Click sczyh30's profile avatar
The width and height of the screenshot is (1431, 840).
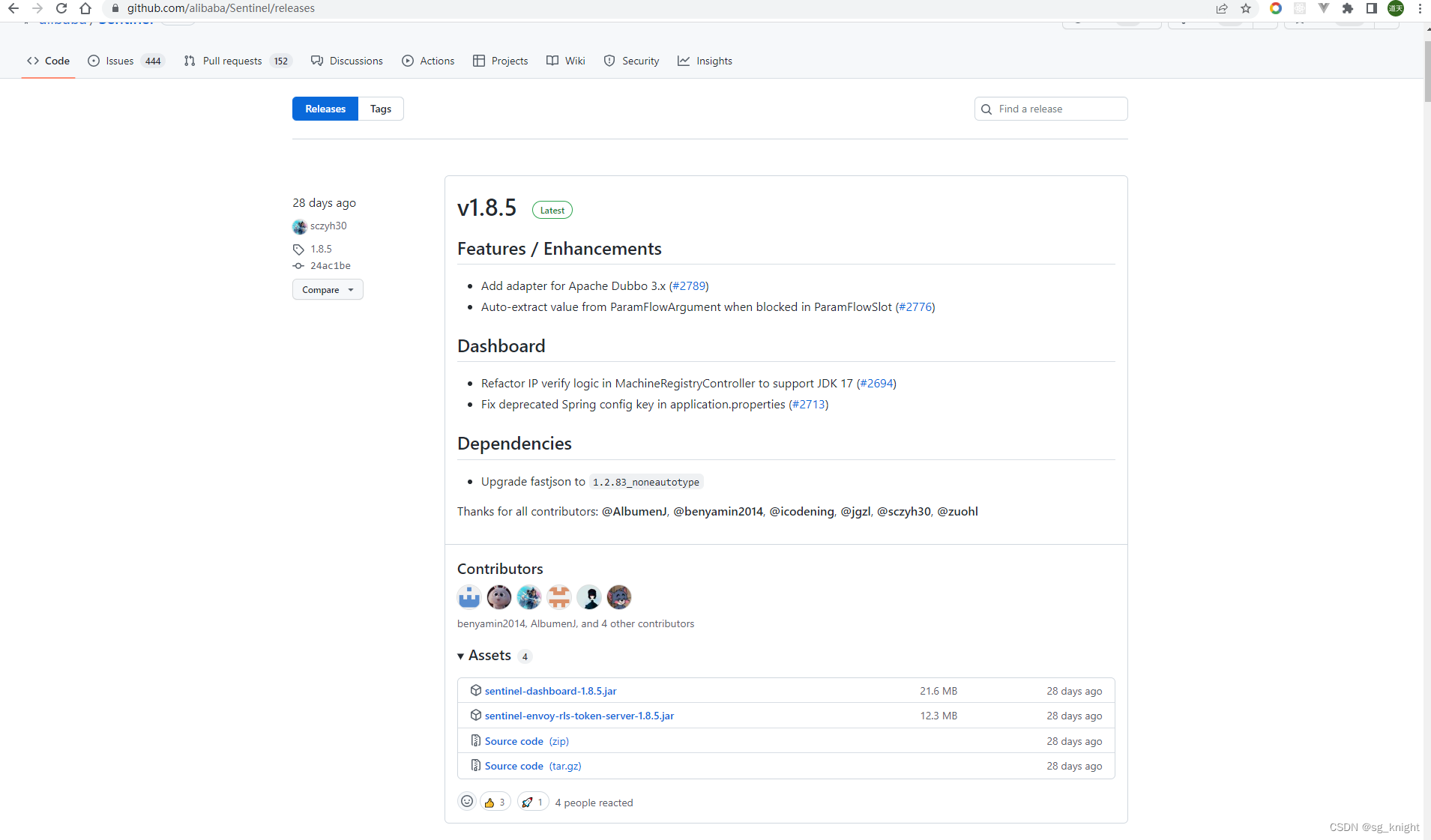click(300, 226)
